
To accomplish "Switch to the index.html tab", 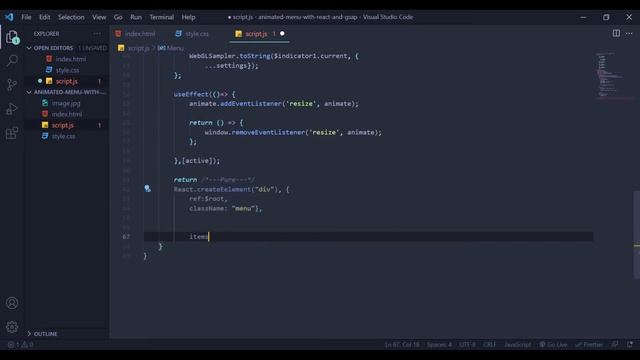I will (136, 34).
